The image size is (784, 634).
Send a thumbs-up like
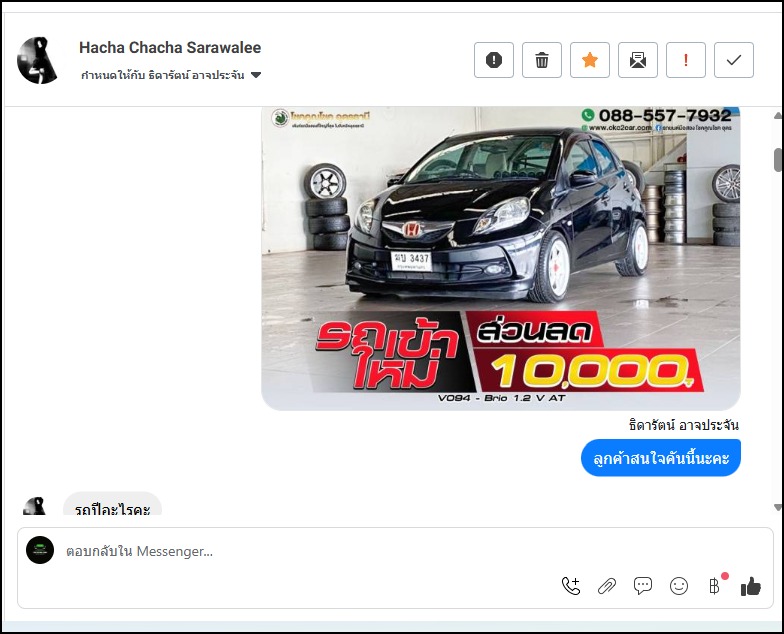coord(750,586)
